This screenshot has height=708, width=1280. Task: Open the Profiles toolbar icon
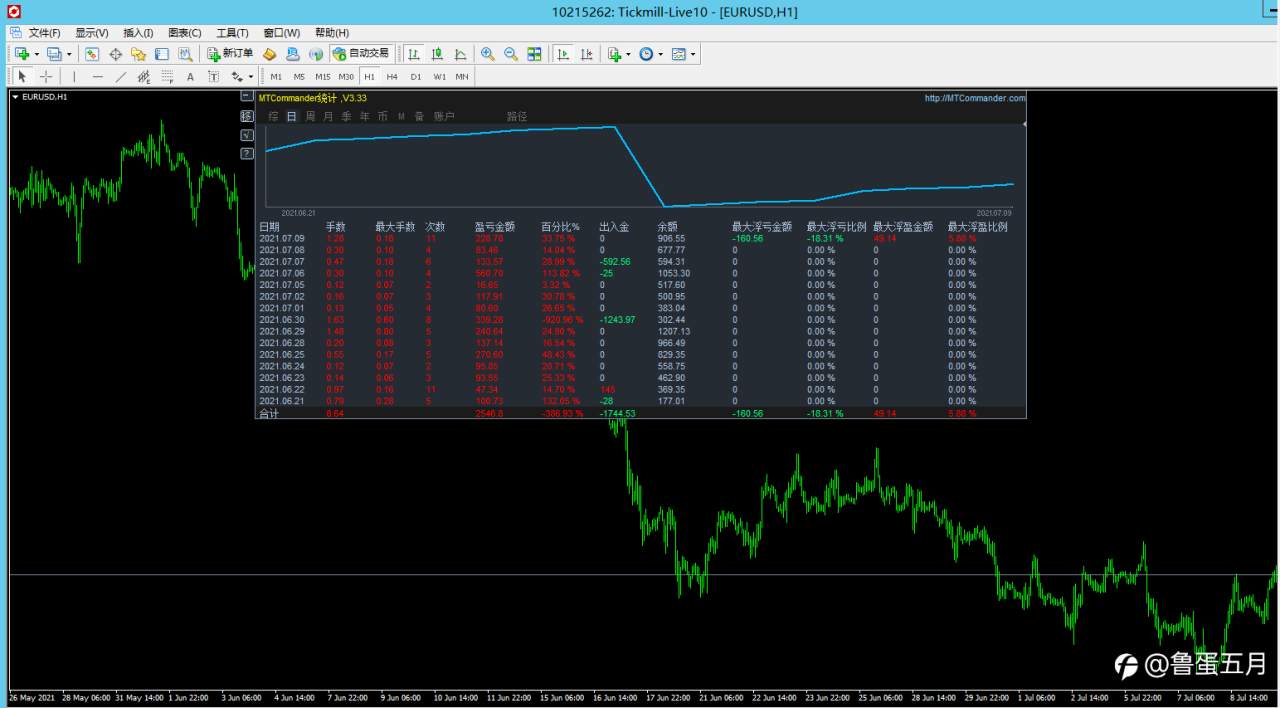54,54
